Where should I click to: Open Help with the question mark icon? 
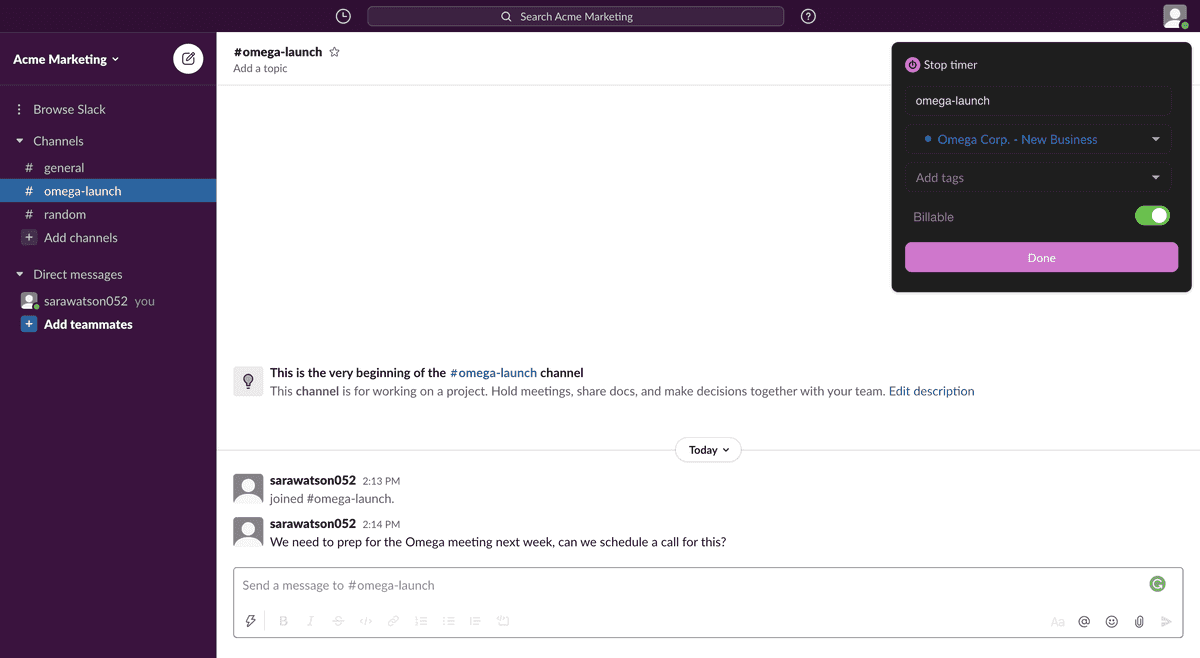click(808, 16)
